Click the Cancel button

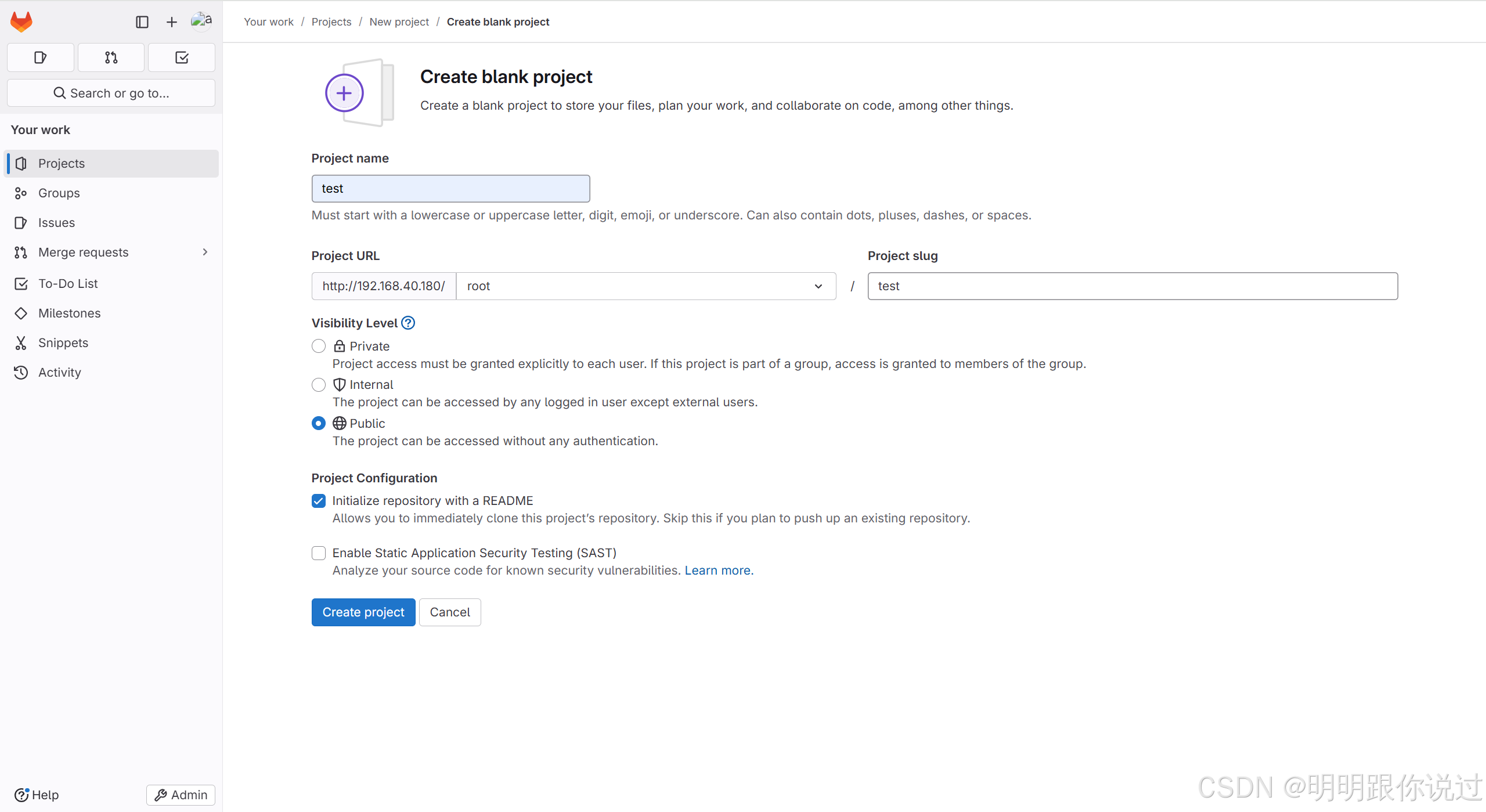pyautogui.click(x=450, y=612)
